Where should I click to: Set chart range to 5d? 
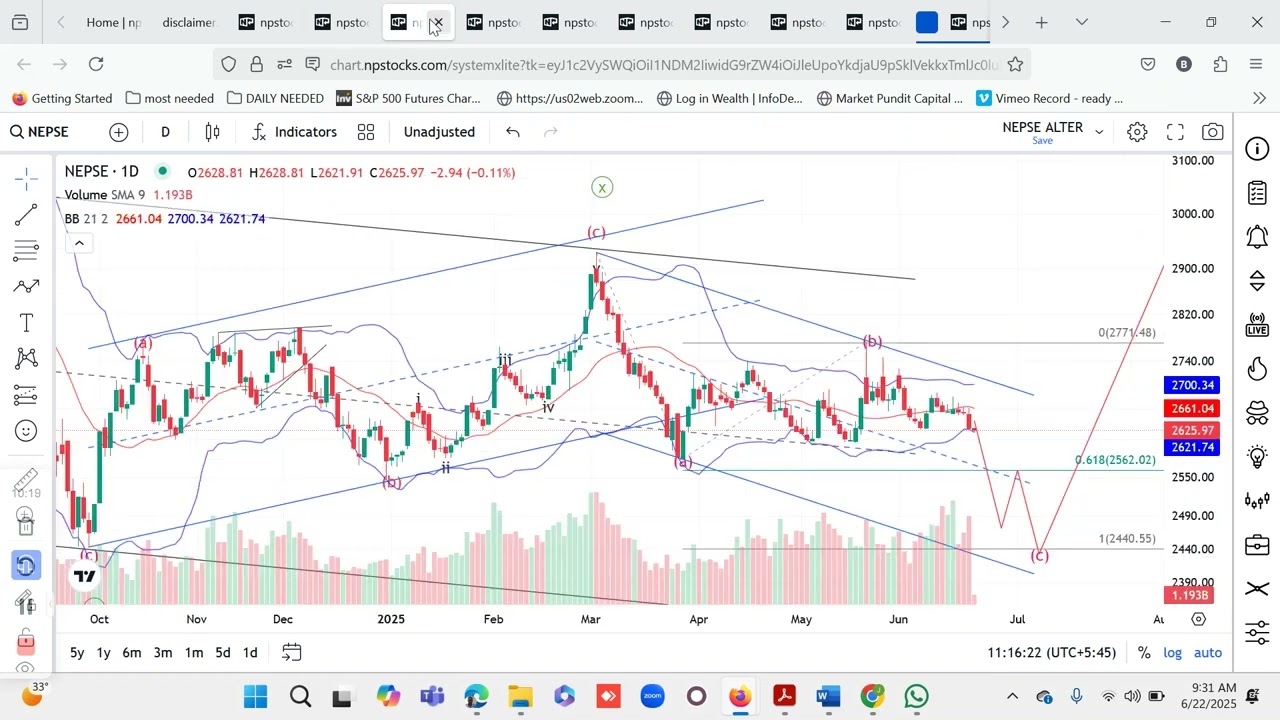pos(223,653)
